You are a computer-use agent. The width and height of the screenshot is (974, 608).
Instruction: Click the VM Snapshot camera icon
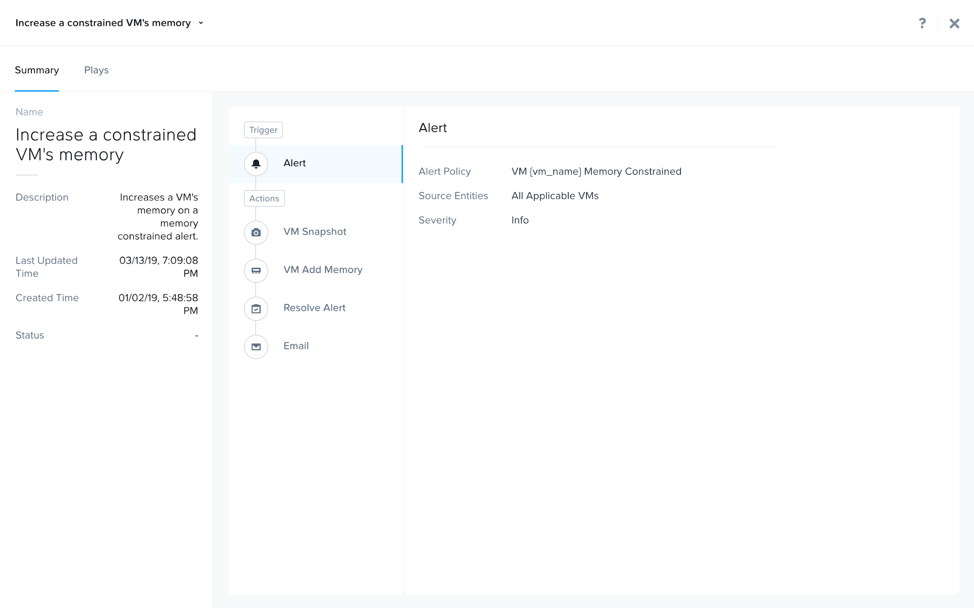(256, 232)
